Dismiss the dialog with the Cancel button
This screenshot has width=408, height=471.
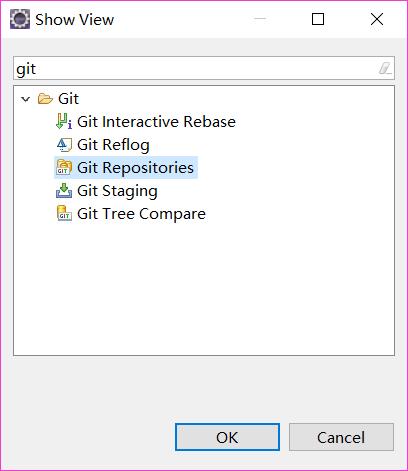point(341,437)
